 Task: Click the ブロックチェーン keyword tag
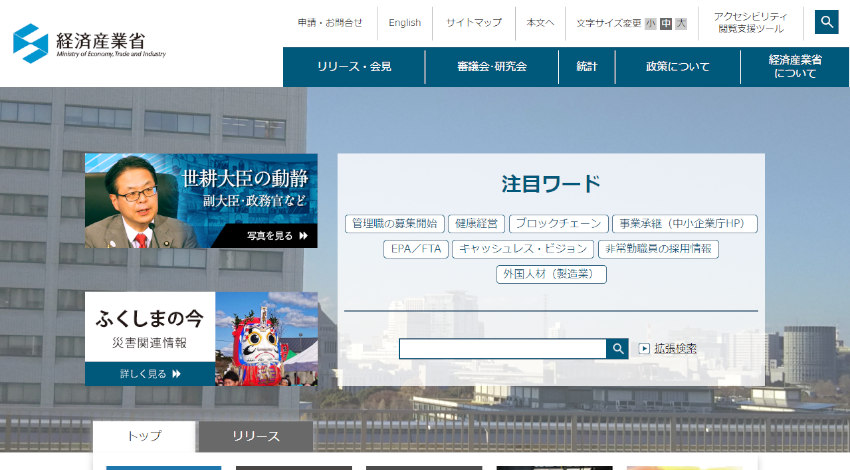point(557,224)
